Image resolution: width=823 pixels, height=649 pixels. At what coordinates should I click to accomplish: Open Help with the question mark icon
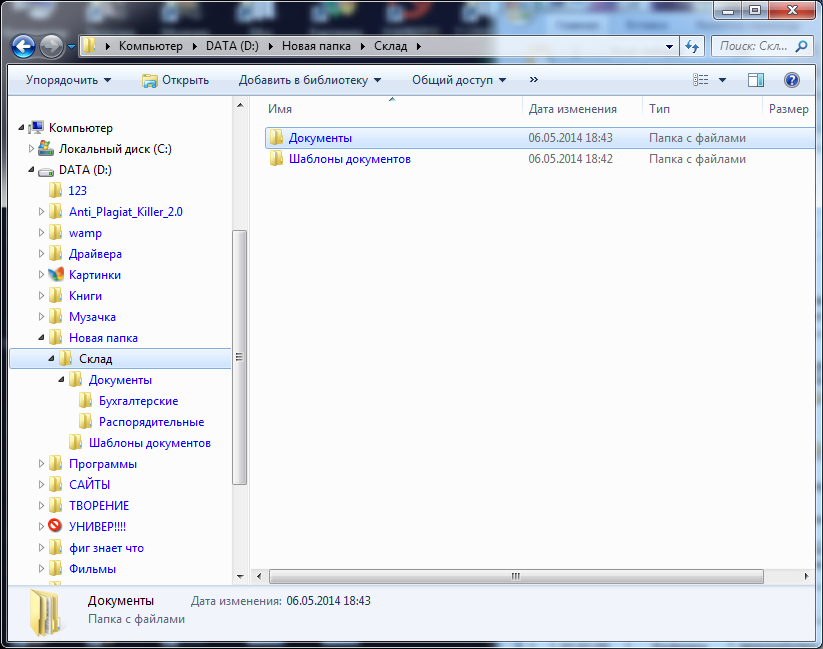pyautogui.click(x=792, y=80)
